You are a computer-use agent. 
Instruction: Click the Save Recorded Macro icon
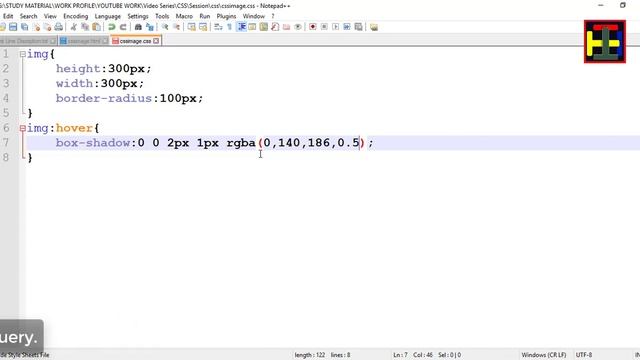[358, 27]
